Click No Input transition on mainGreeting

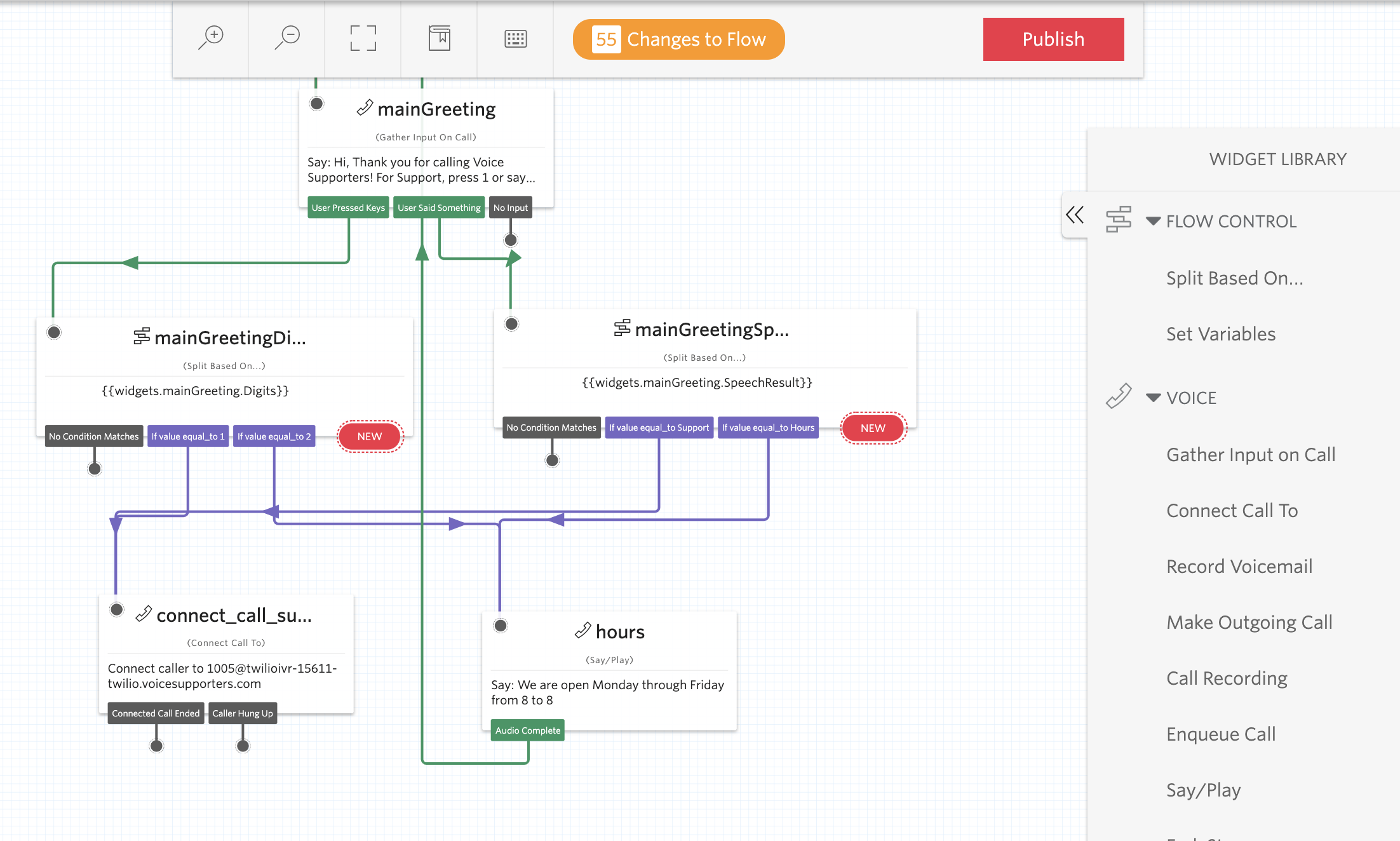click(511, 208)
